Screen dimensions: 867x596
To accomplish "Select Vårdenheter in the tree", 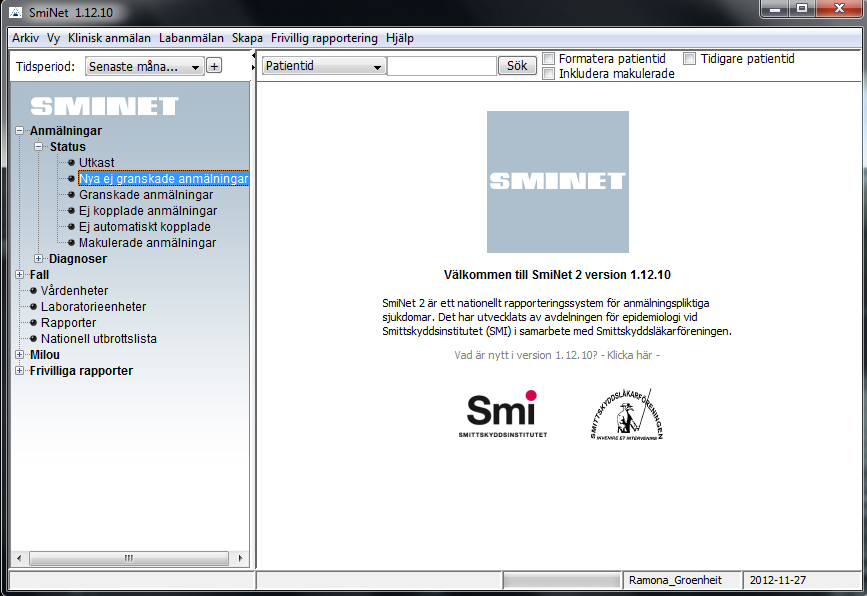I will click(74, 291).
